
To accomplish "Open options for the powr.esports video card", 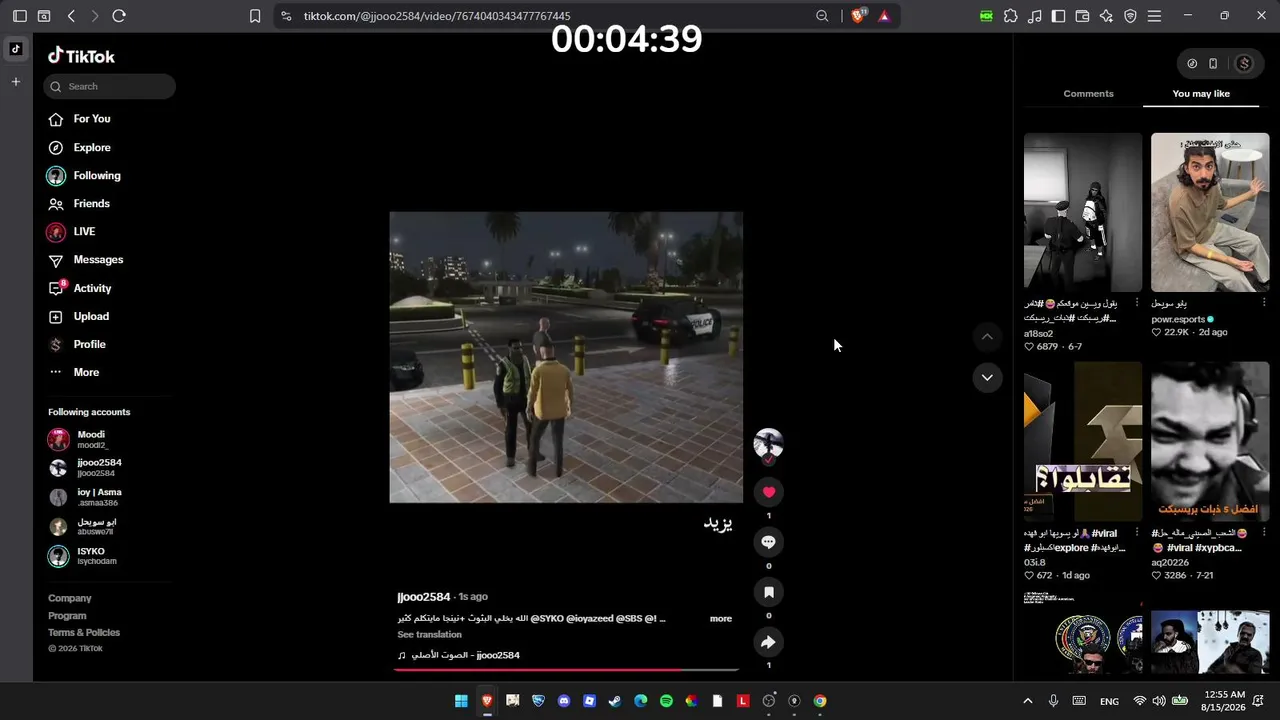I will (1263, 303).
